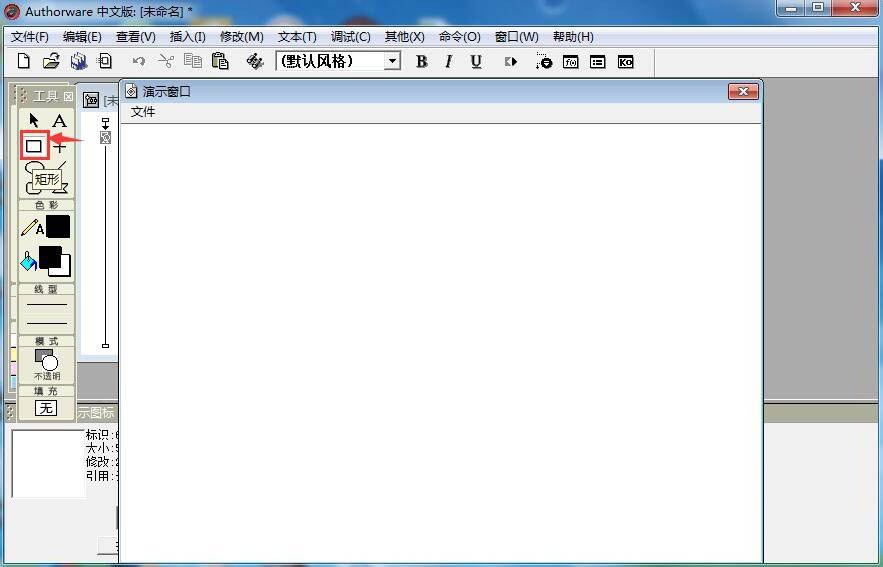Toggle Bold text formatting
Screen dimensions: 883x567
coord(421,62)
